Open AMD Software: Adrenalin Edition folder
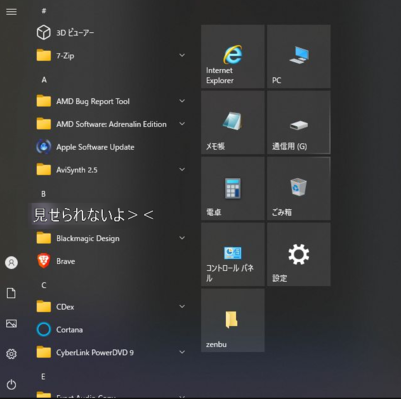This screenshot has height=399, width=401. [110, 124]
